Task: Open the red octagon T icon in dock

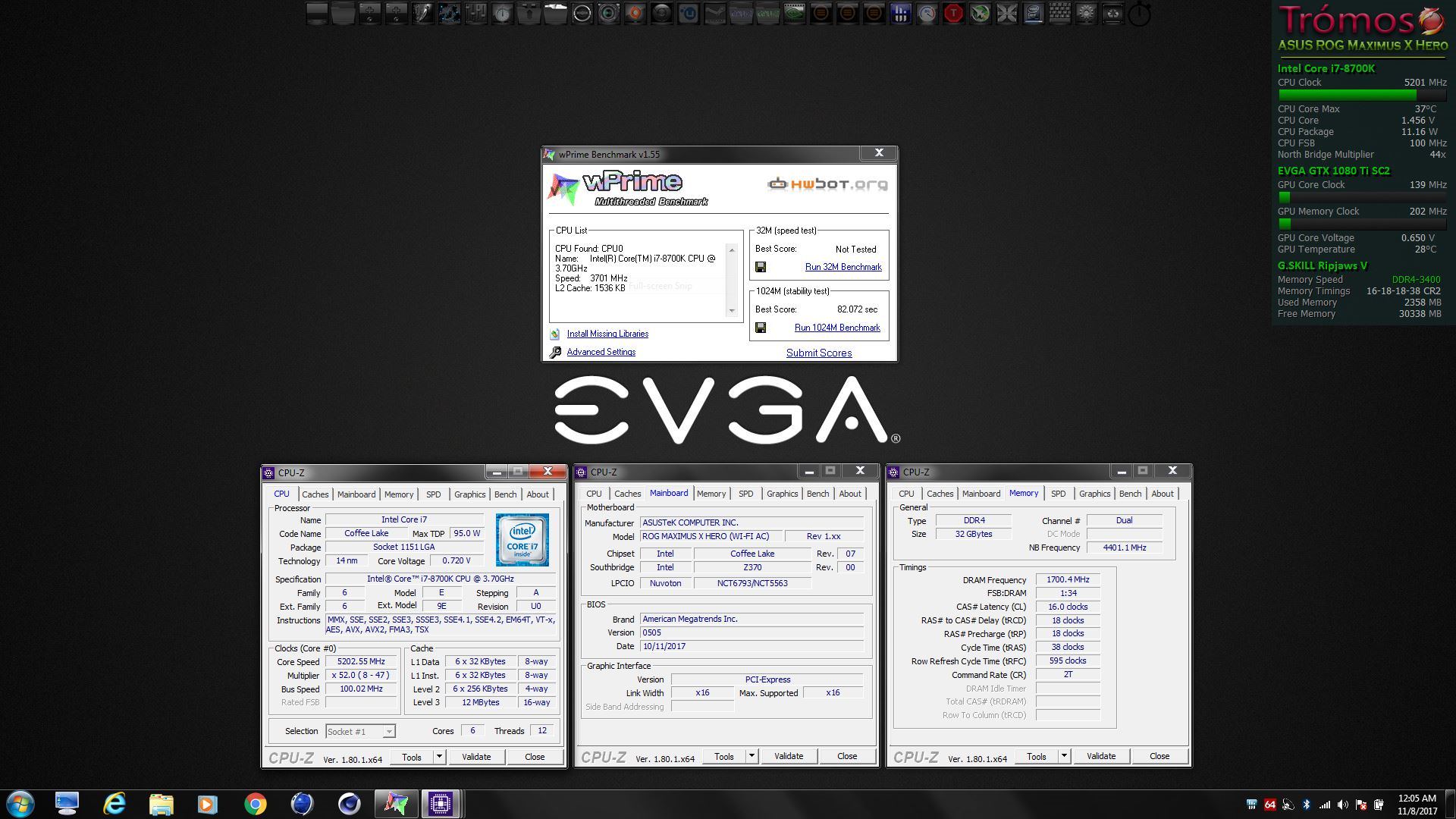Action: pos(953,13)
